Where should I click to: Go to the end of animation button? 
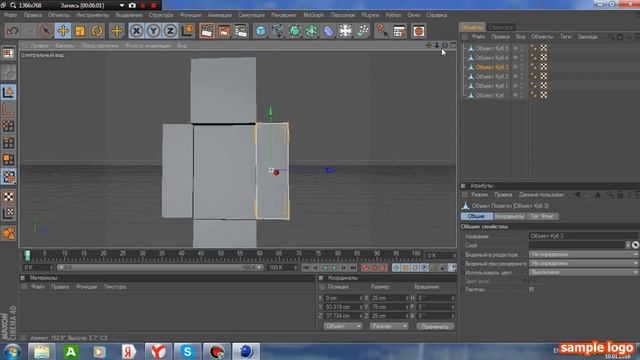click(353, 267)
